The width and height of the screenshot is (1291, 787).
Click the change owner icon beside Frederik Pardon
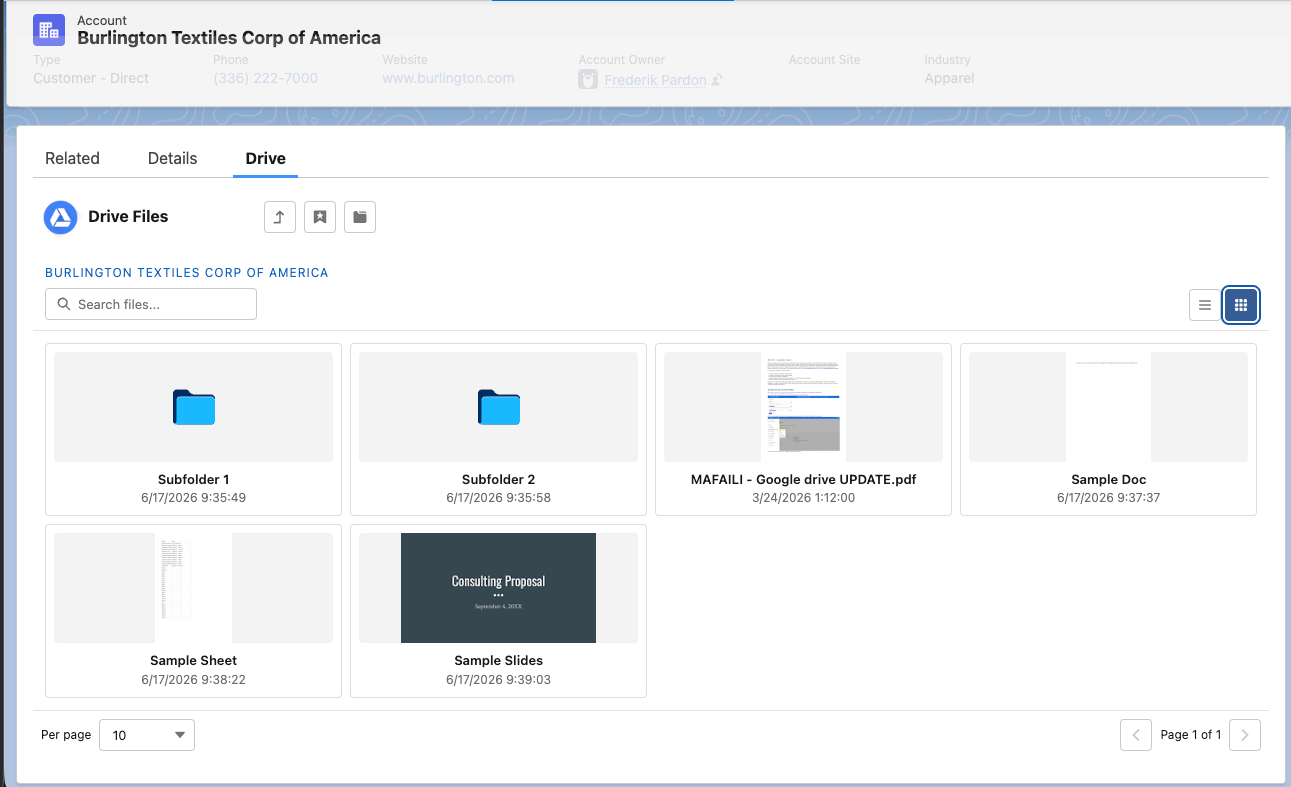point(717,80)
